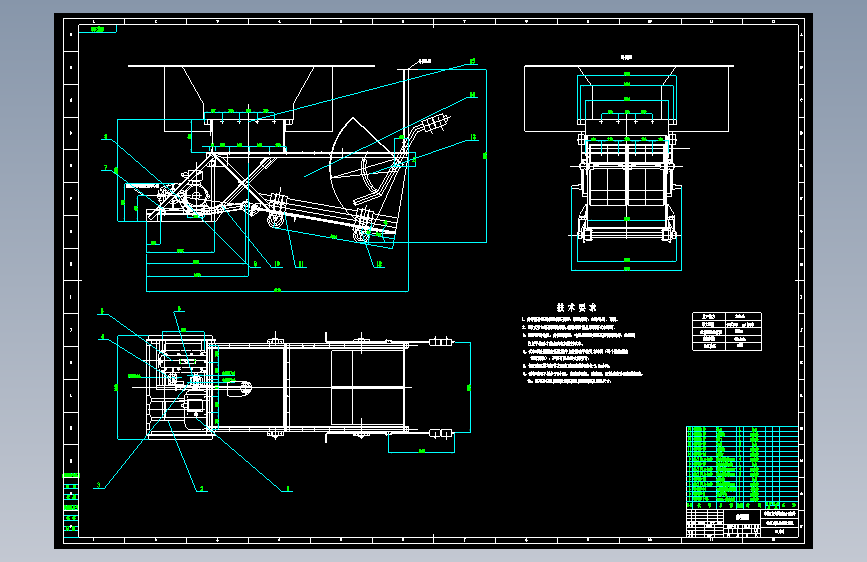Select part callout number 11
The image size is (867, 562).
click(300, 264)
